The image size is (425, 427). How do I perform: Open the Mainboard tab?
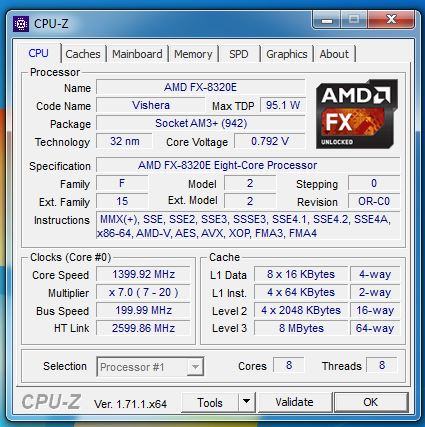click(x=137, y=54)
